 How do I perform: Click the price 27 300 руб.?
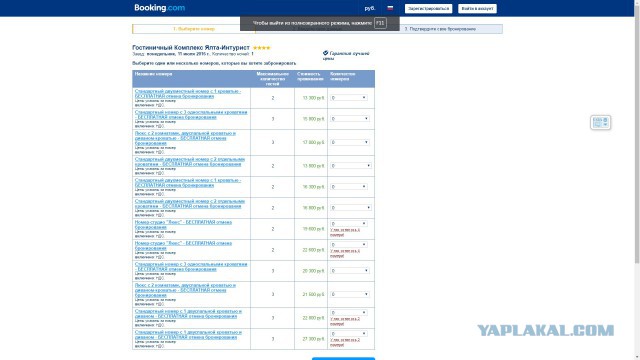pyautogui.click(x=313, y=339)
